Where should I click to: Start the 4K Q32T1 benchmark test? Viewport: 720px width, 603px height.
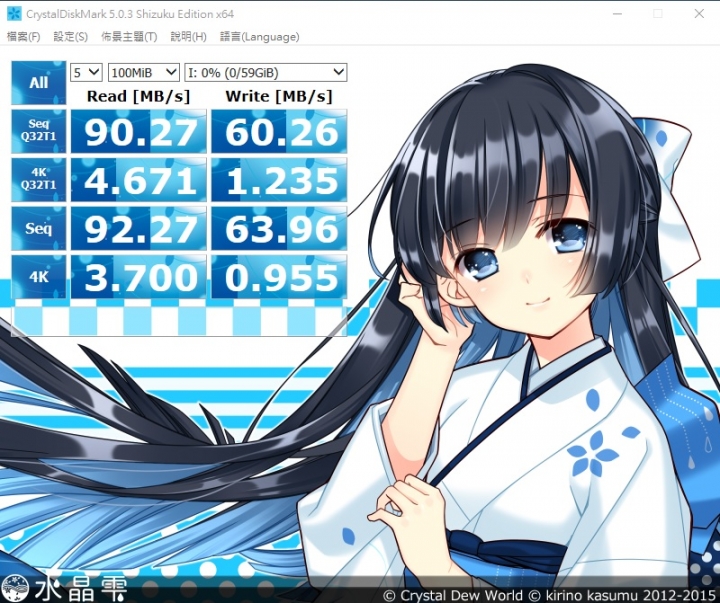[x=39, y=180]
